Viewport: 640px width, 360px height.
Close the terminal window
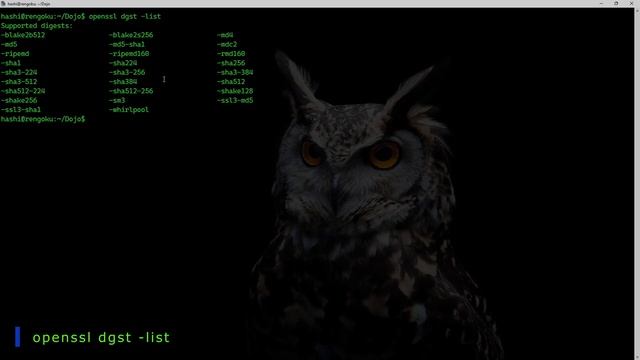tap(631, 3)
